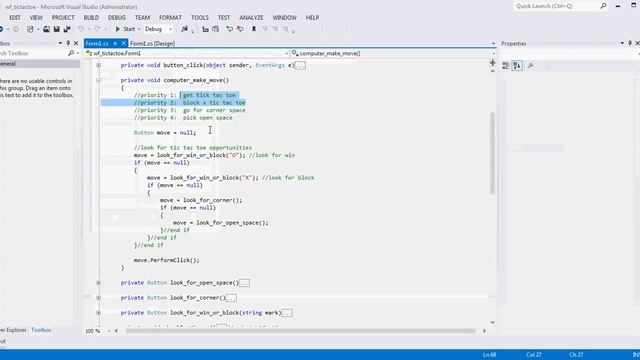The height and width of the screenshot is (360, 640).
Task: Expand the collapsed look_for_win_or_block method
Action: (98, 313)
